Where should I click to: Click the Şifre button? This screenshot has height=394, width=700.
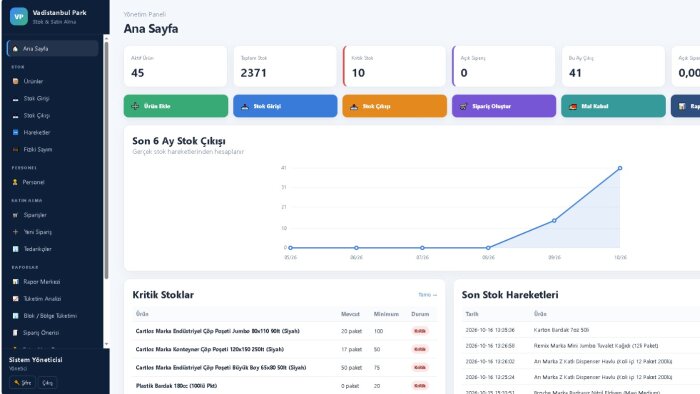(x=22, y=383)
